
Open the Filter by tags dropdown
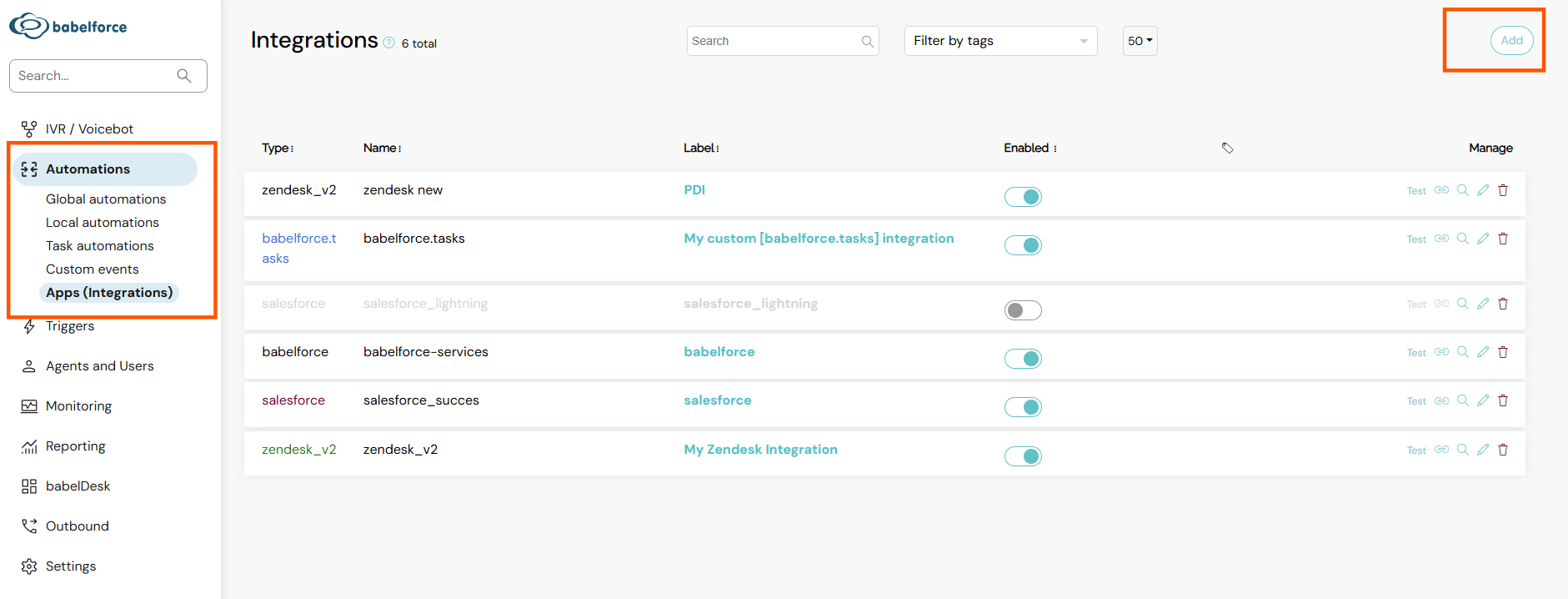tap(1000, 41)
